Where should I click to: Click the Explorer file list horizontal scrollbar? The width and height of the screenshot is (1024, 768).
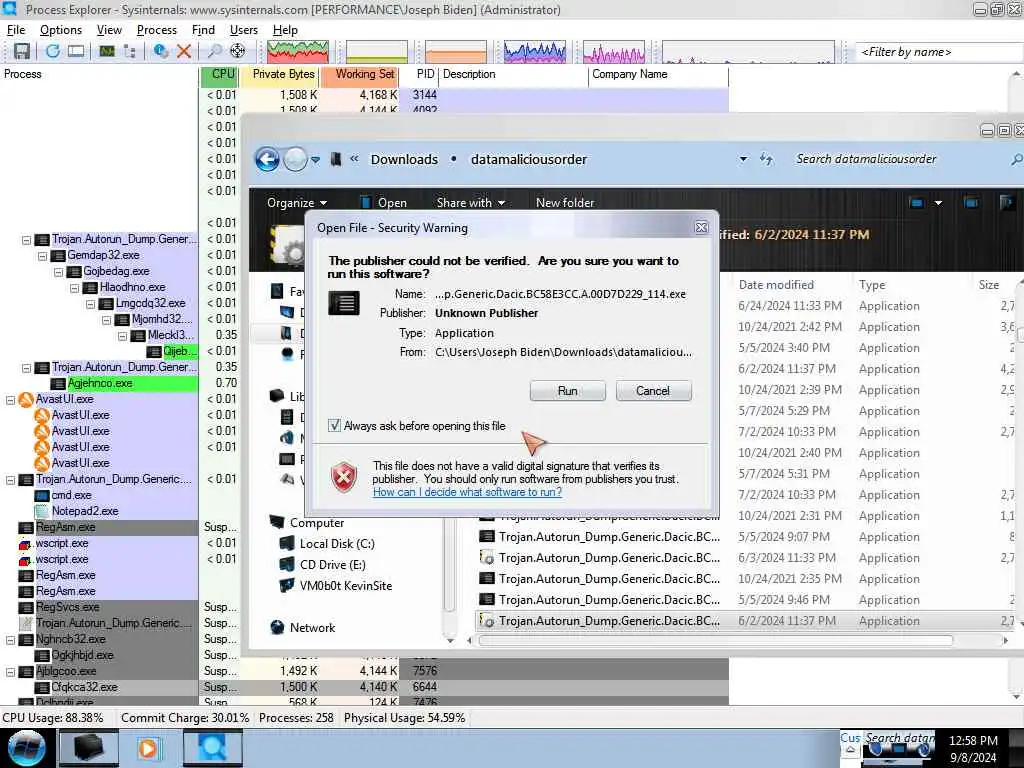715,641
